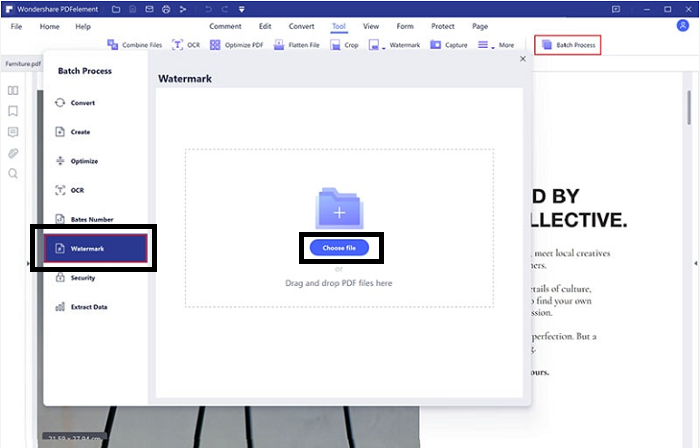This screenshot has width=700, height=448.
Task: Click the add-folder icon in drop zone
Action: pos(339,208)
